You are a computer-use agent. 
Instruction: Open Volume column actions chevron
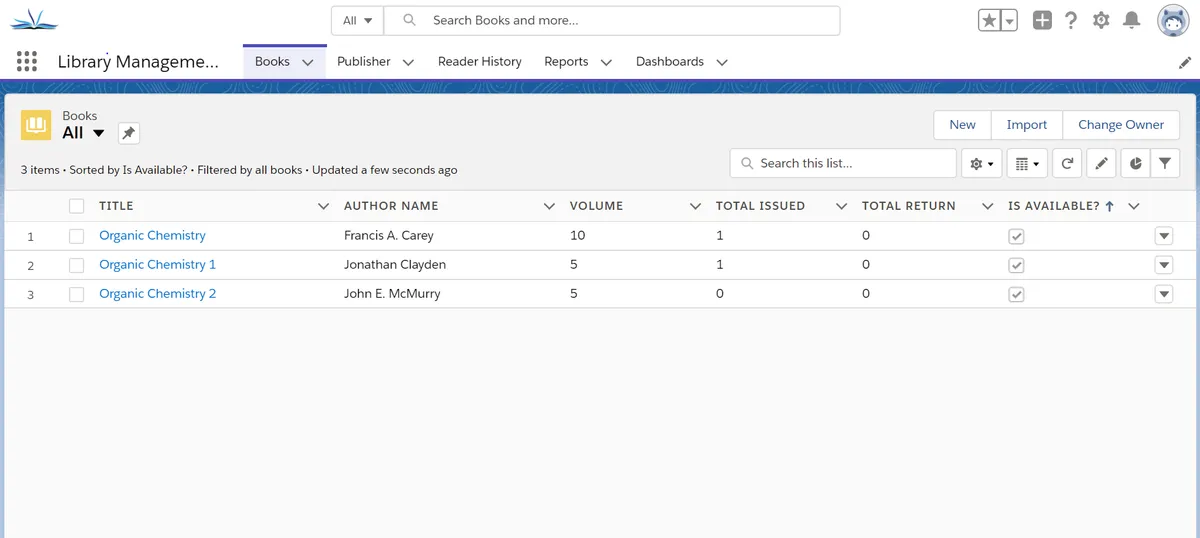pos(695,206)
